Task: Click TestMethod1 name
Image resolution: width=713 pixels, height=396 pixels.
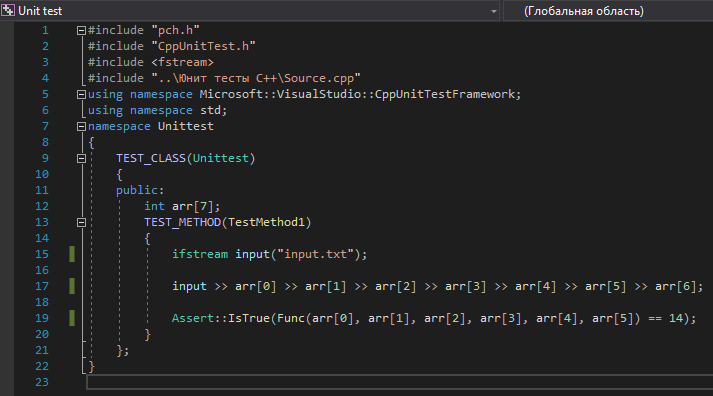Action: point(266,222)
